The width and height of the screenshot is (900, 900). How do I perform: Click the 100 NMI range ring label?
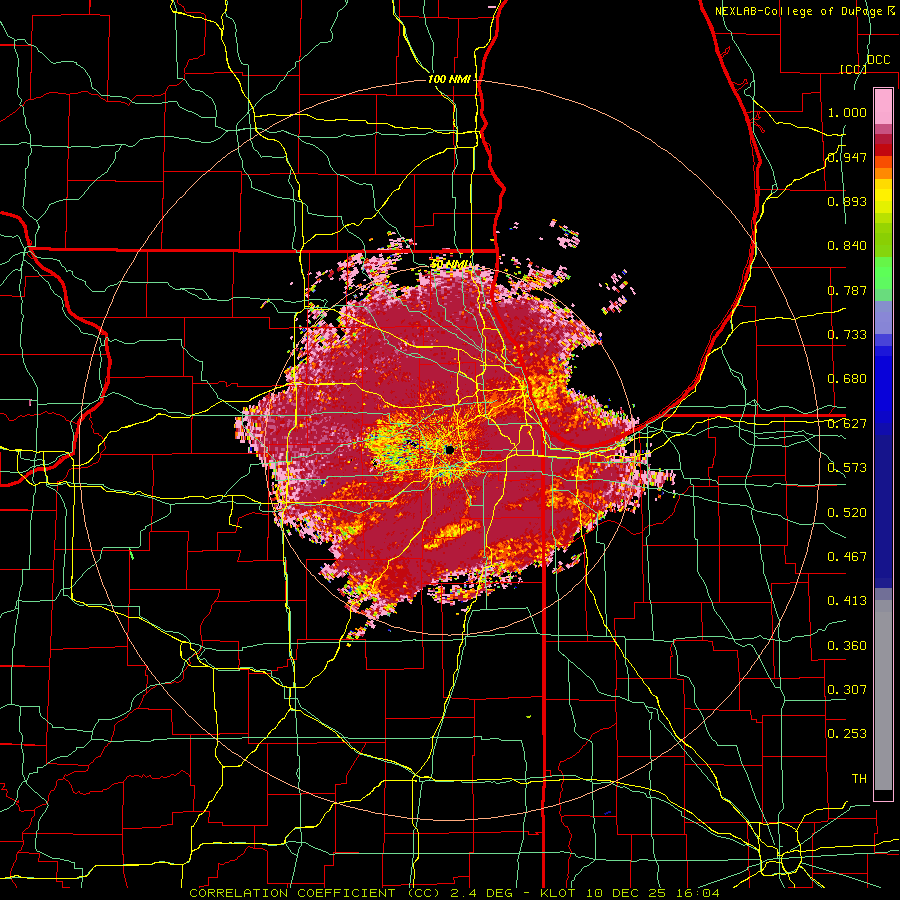[449, 79]
